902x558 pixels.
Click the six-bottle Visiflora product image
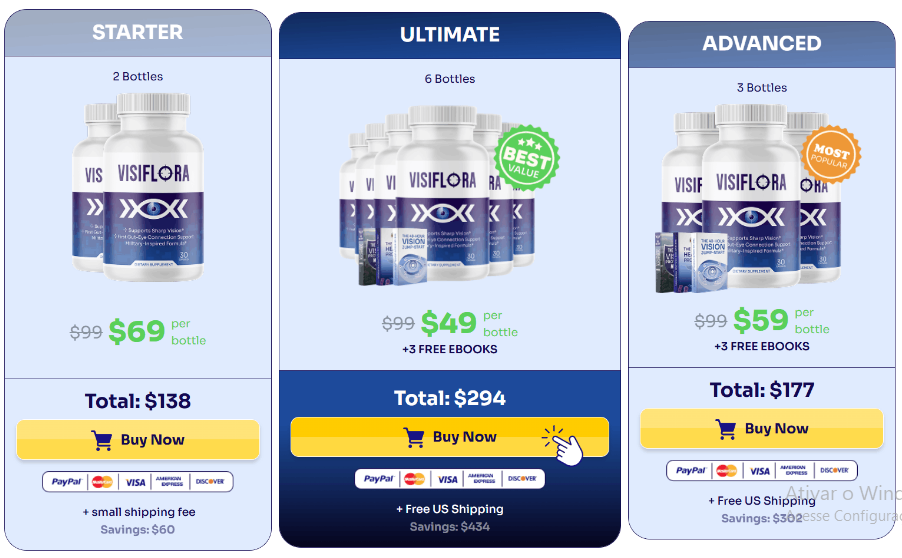(x=440, y=196)
